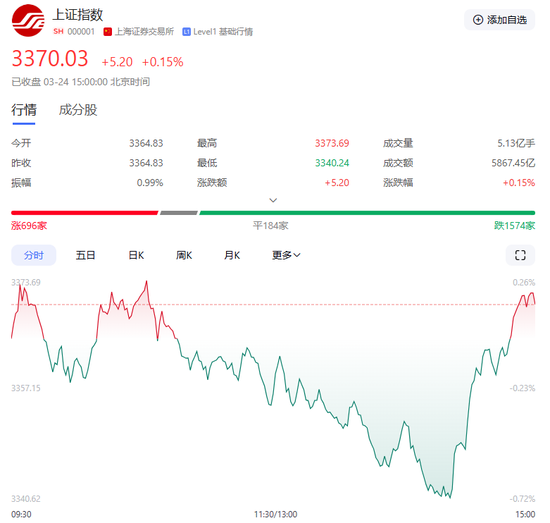The height and width of the screenshot is (523, 550).
Task: Click time label 15:00
Action: pos(525,515)
